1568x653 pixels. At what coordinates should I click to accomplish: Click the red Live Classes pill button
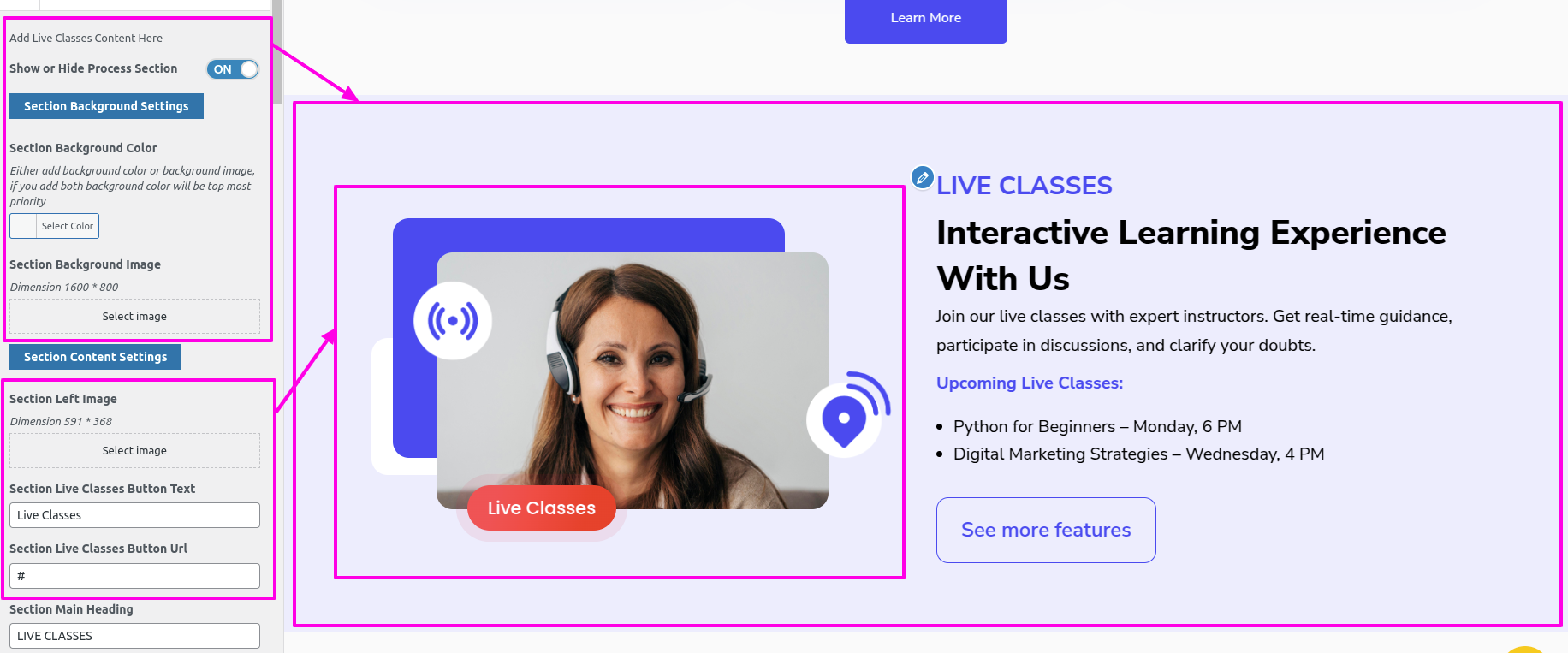542,508
